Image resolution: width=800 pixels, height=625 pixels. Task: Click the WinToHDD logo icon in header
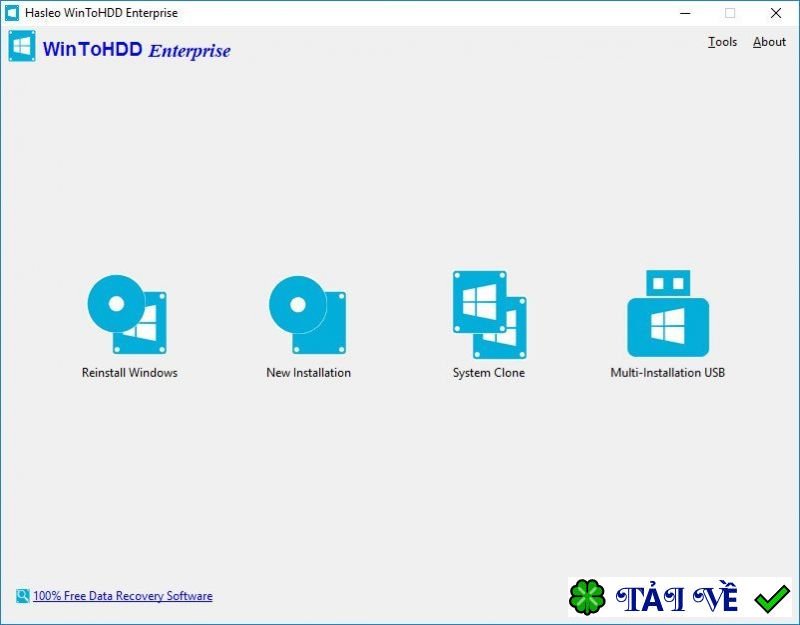[22, 46]
